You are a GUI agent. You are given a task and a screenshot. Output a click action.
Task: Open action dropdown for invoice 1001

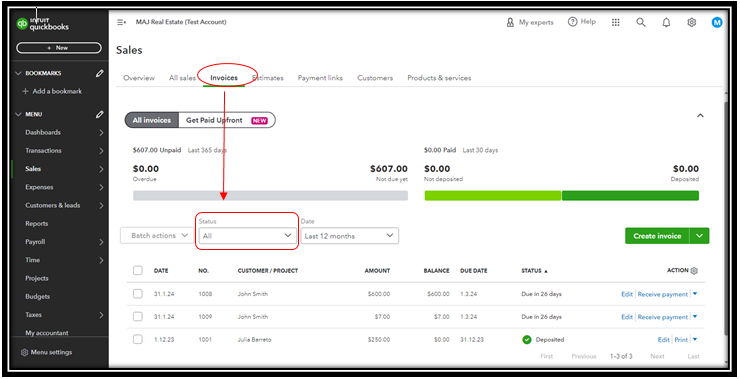[695, 339]
